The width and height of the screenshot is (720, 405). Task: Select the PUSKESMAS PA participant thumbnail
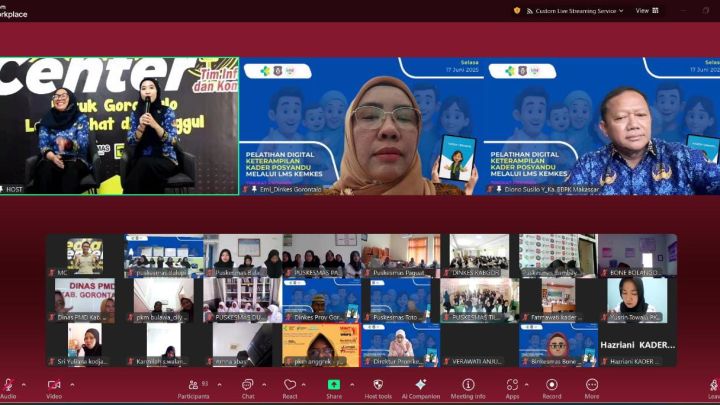click(x=321, y=256)
